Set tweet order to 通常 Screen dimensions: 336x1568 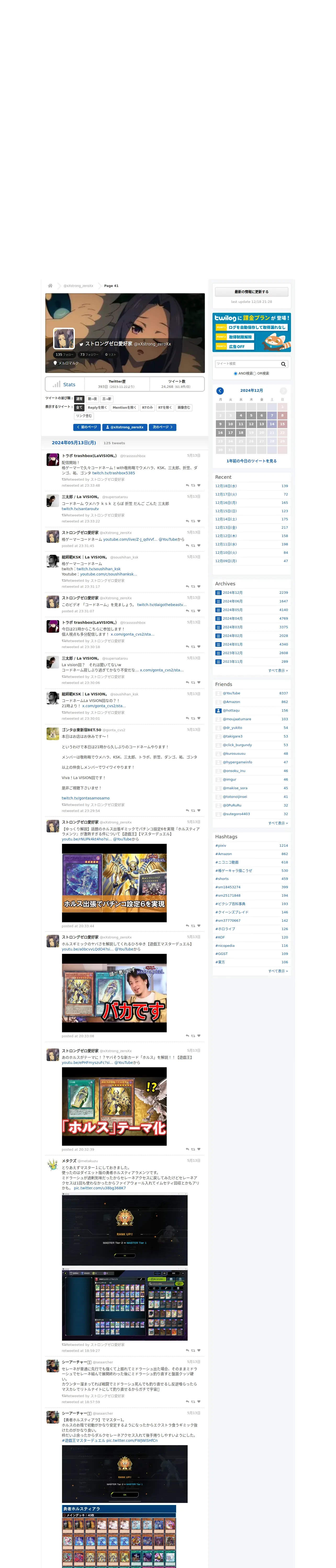79,399
